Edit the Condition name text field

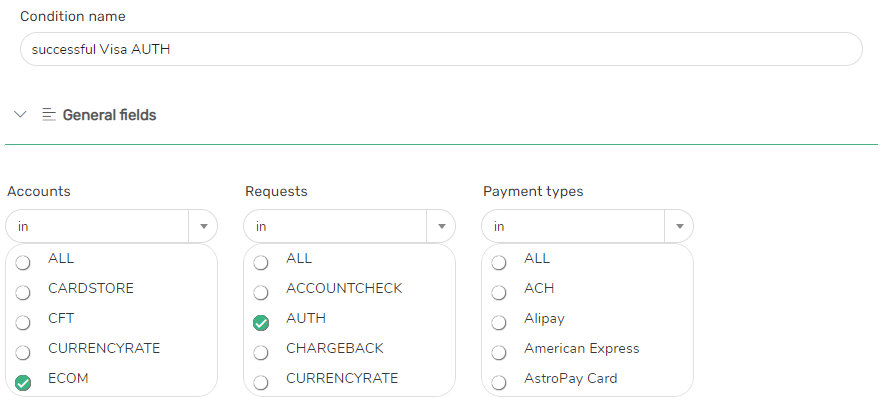pos(440,49)
